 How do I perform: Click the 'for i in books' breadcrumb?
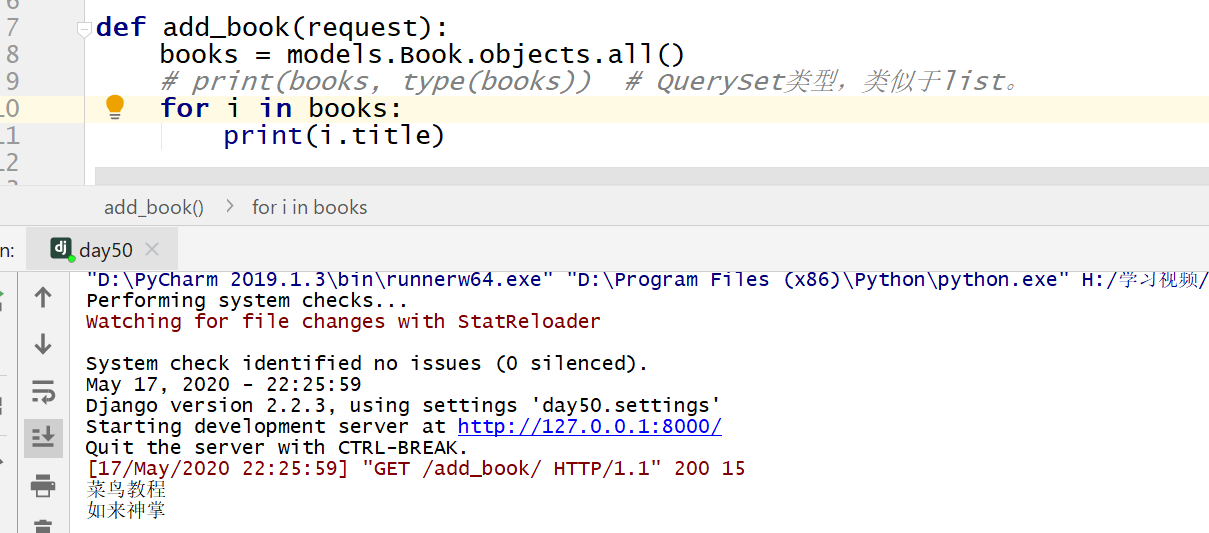pyautogui.click(x=309, y=207)
